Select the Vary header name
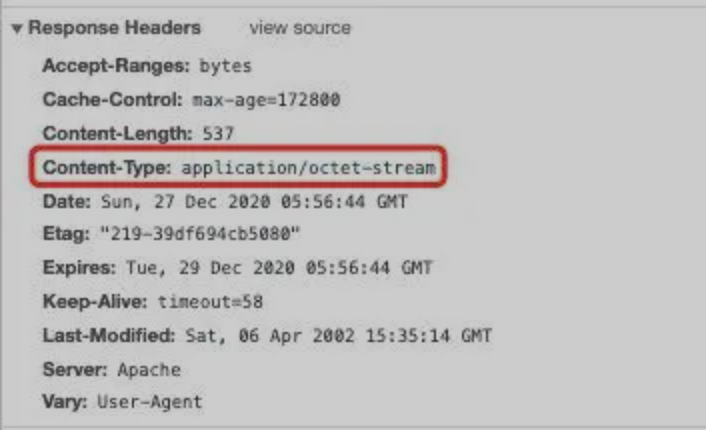Screen dimensions: 706x430 65,401
